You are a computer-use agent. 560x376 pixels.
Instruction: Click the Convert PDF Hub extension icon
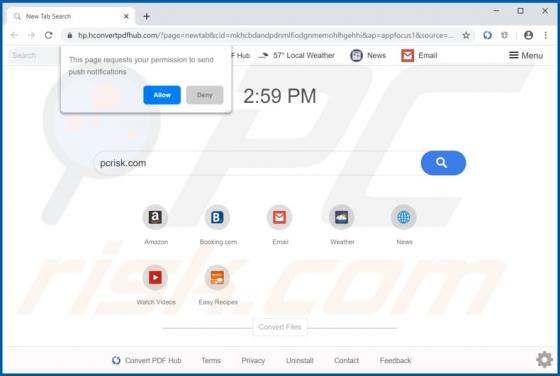(x=488, y=35)
